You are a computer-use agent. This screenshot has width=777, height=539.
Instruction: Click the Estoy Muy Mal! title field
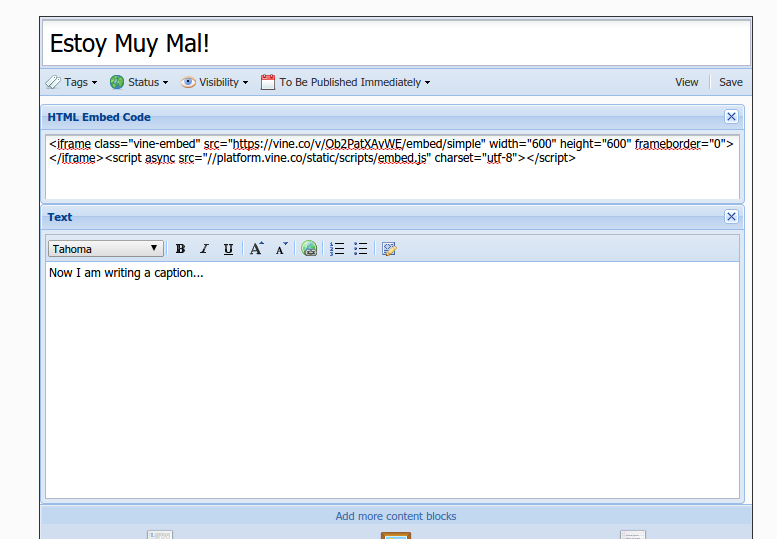pyautogui.click(x=396, y=44)
